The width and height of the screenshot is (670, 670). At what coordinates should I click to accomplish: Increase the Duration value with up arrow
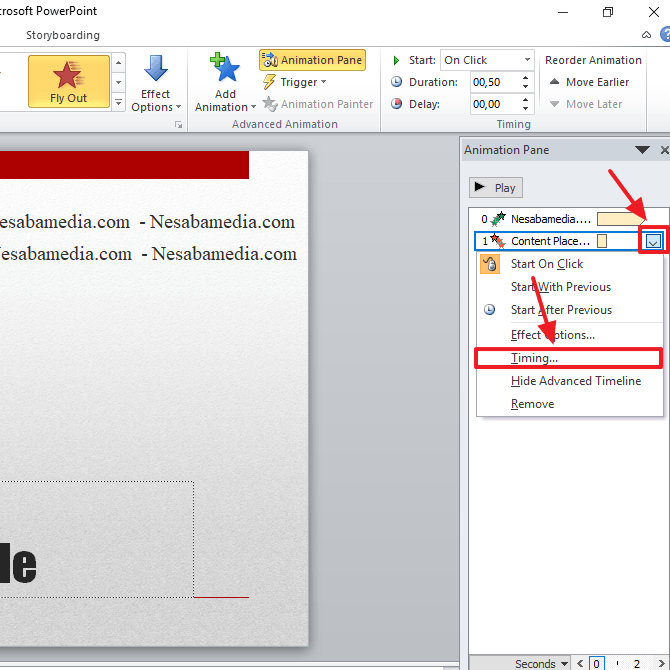[x=526, y=78]
